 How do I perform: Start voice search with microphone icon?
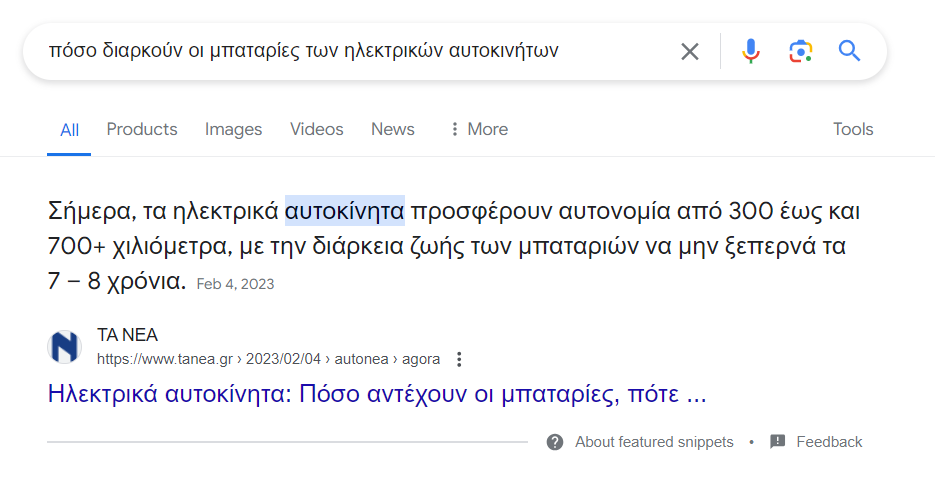click(751, 51)
